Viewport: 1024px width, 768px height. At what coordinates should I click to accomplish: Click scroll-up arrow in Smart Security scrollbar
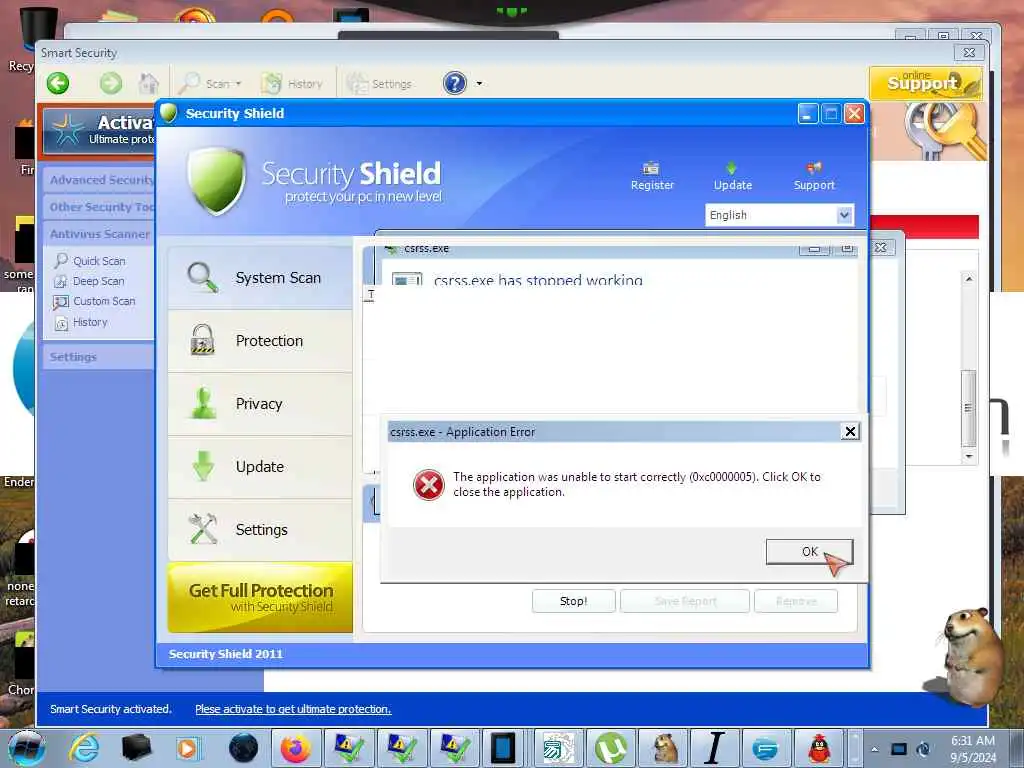pos(969,279)
